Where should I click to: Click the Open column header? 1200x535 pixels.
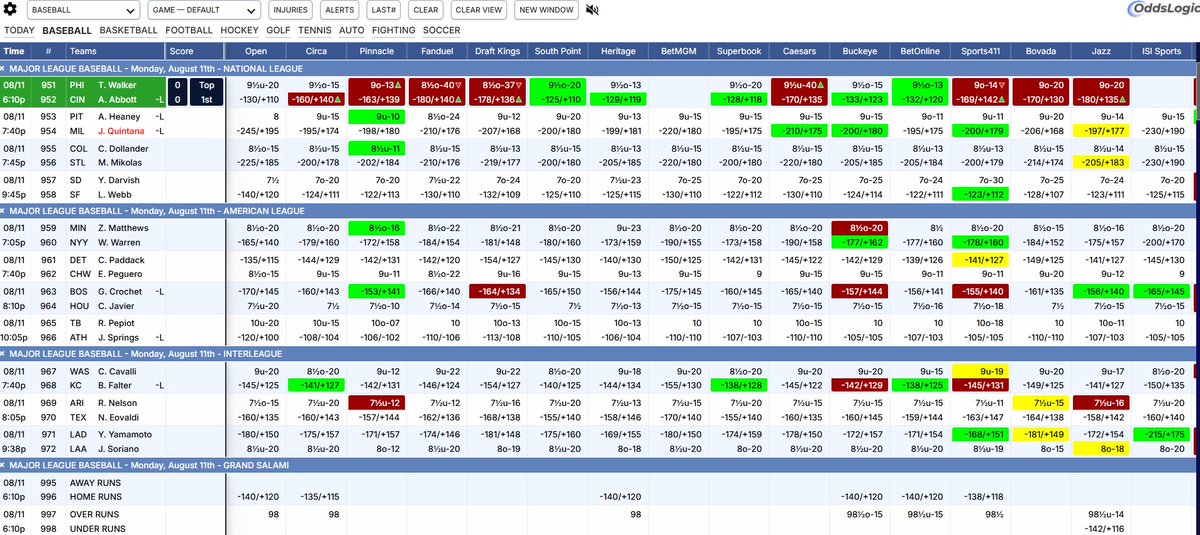click(x=257, y=51)
